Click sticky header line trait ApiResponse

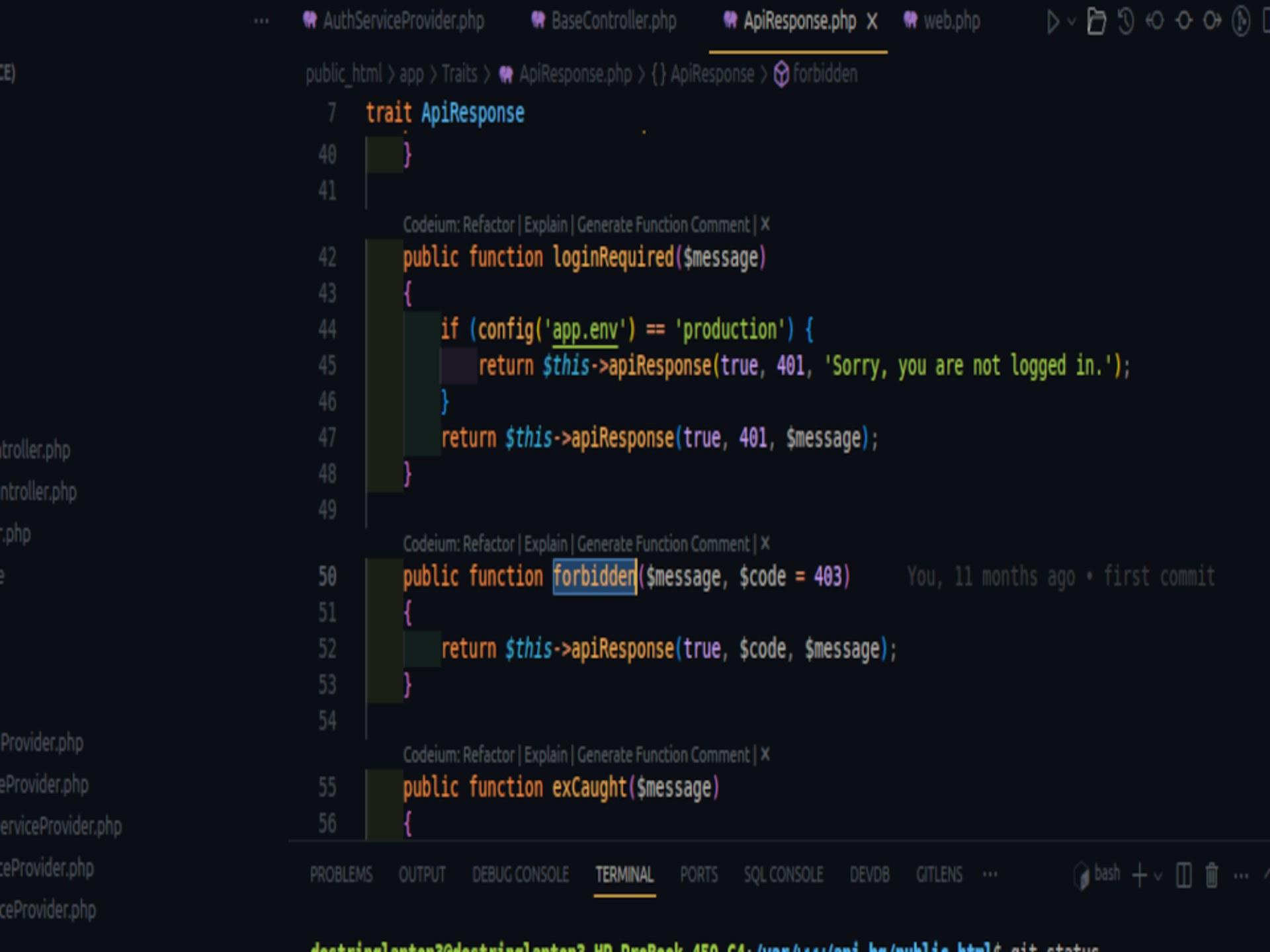[445, 113]
